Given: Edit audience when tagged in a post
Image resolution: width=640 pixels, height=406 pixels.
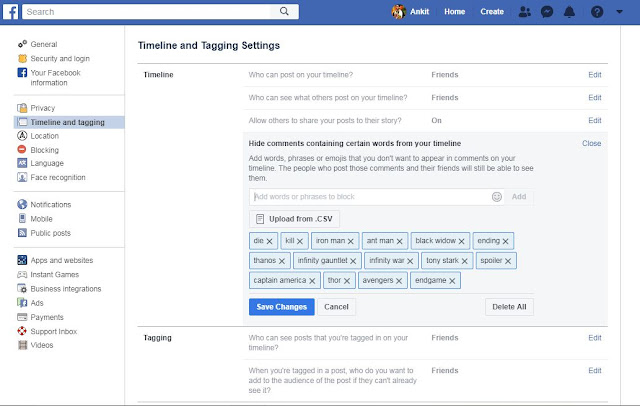Looking at the screenshot, I should pos(595,371).
